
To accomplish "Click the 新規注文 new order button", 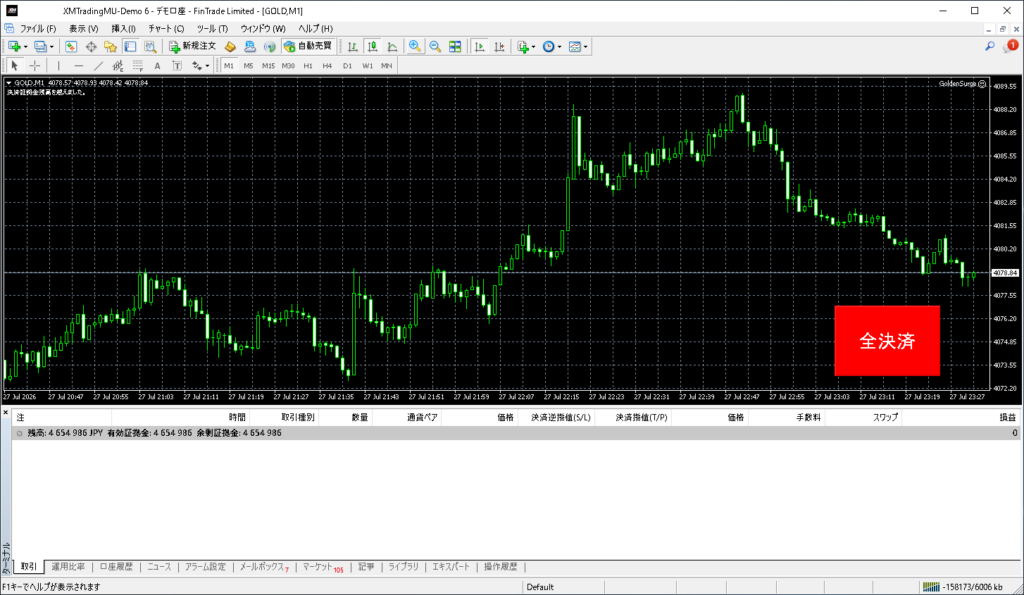I will coord(193,46).
